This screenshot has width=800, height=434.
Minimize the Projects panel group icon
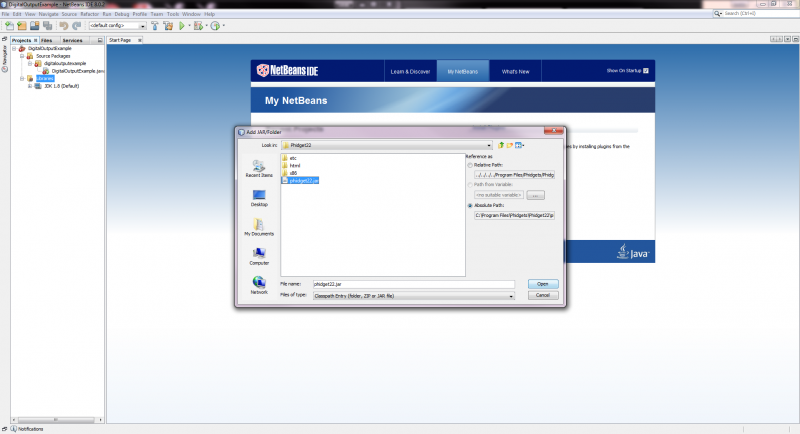tap(100, 40)
